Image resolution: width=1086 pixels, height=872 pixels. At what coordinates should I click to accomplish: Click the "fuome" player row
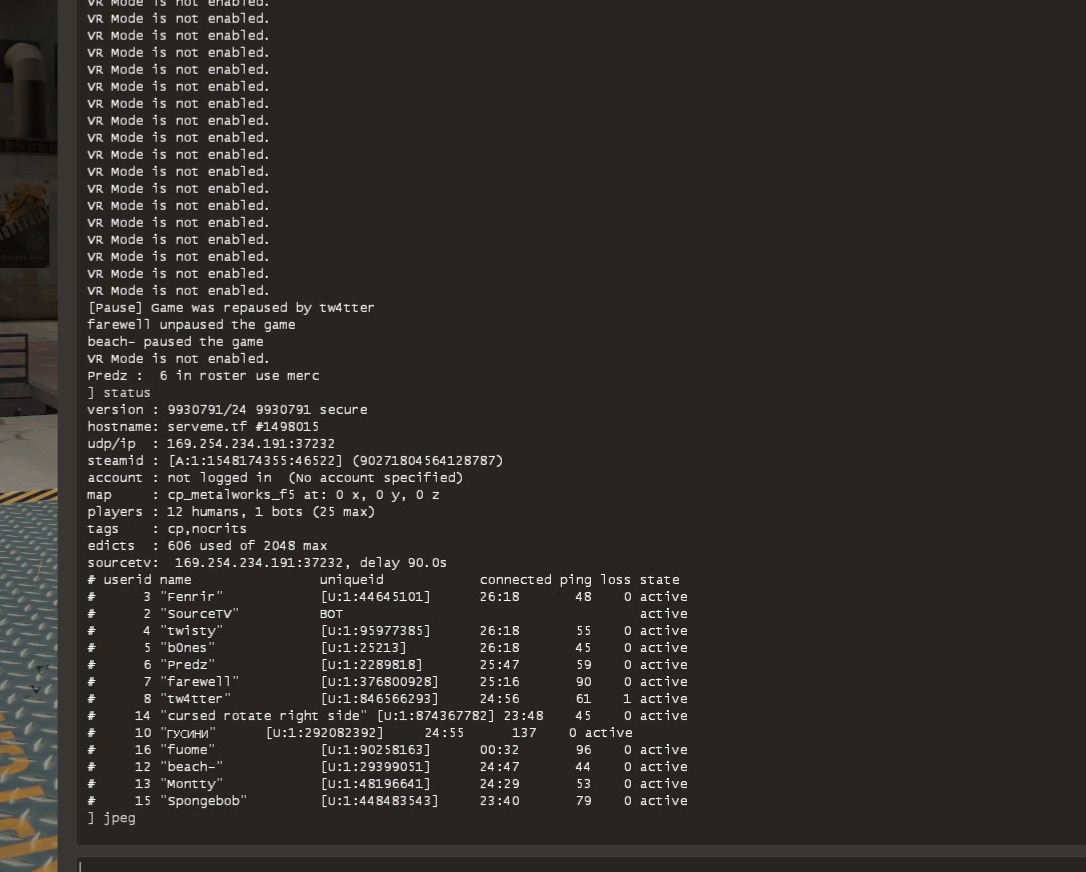pyautogui.click(x=187, y=750)
